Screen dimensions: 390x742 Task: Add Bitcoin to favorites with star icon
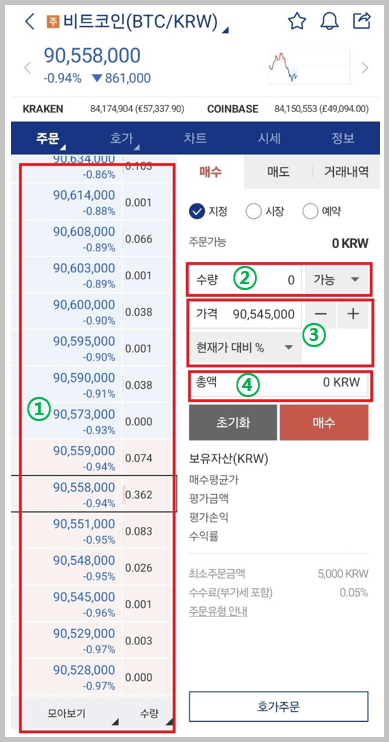coord(297,21)
